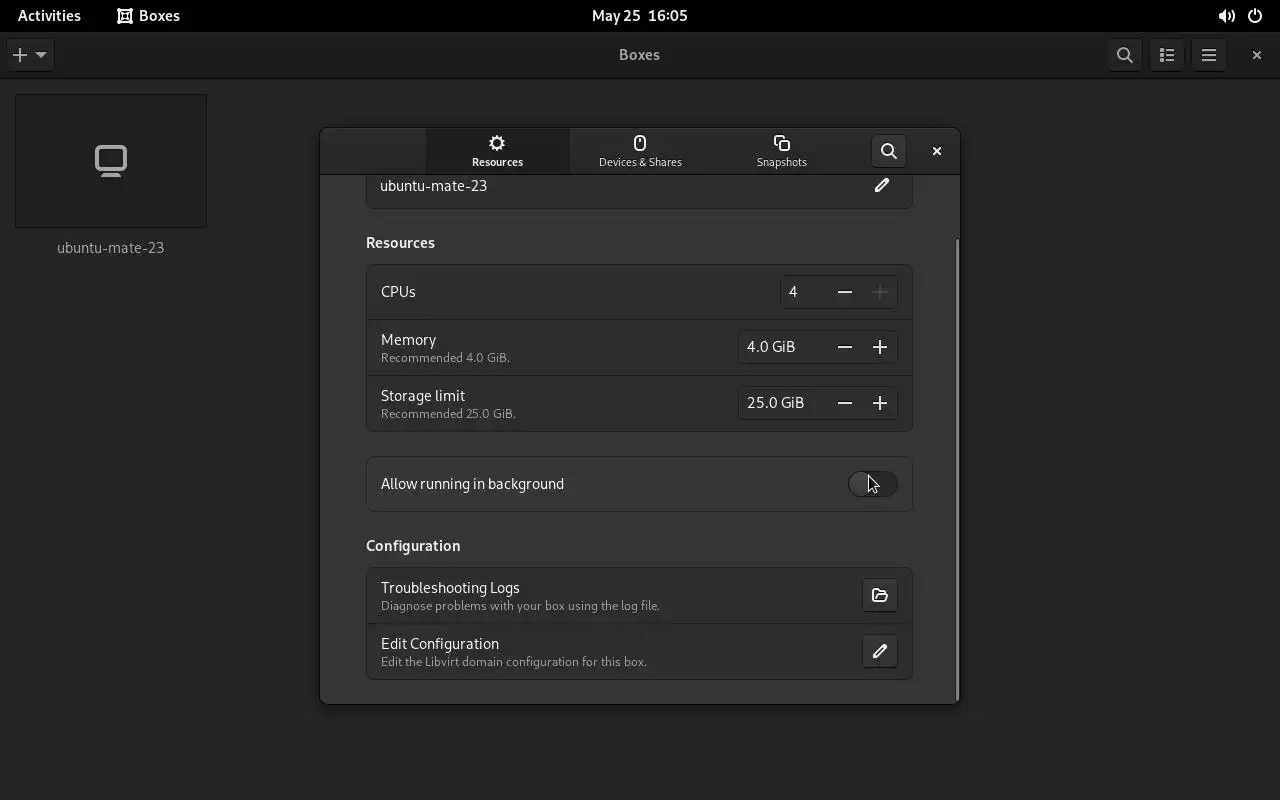1280x800 pixels.
Task: Click the Configuration section heading
Action: [413, 546]
